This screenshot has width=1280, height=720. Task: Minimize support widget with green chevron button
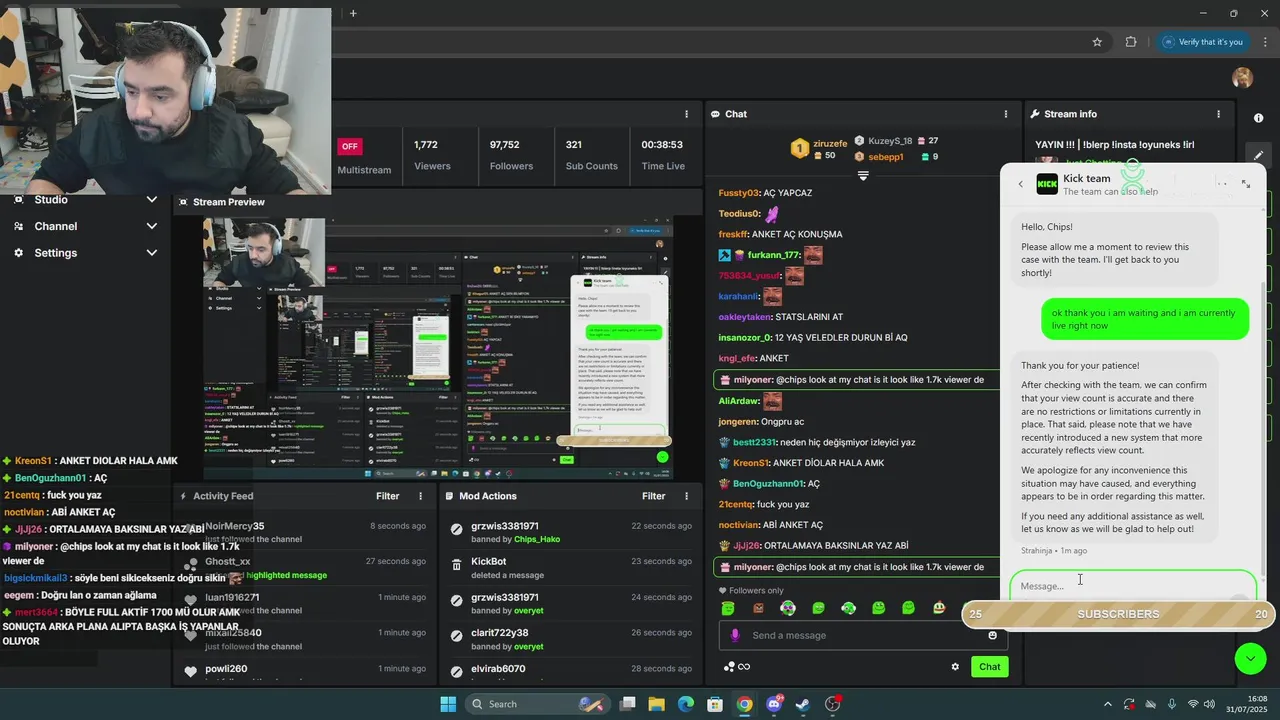(1250, 658)
